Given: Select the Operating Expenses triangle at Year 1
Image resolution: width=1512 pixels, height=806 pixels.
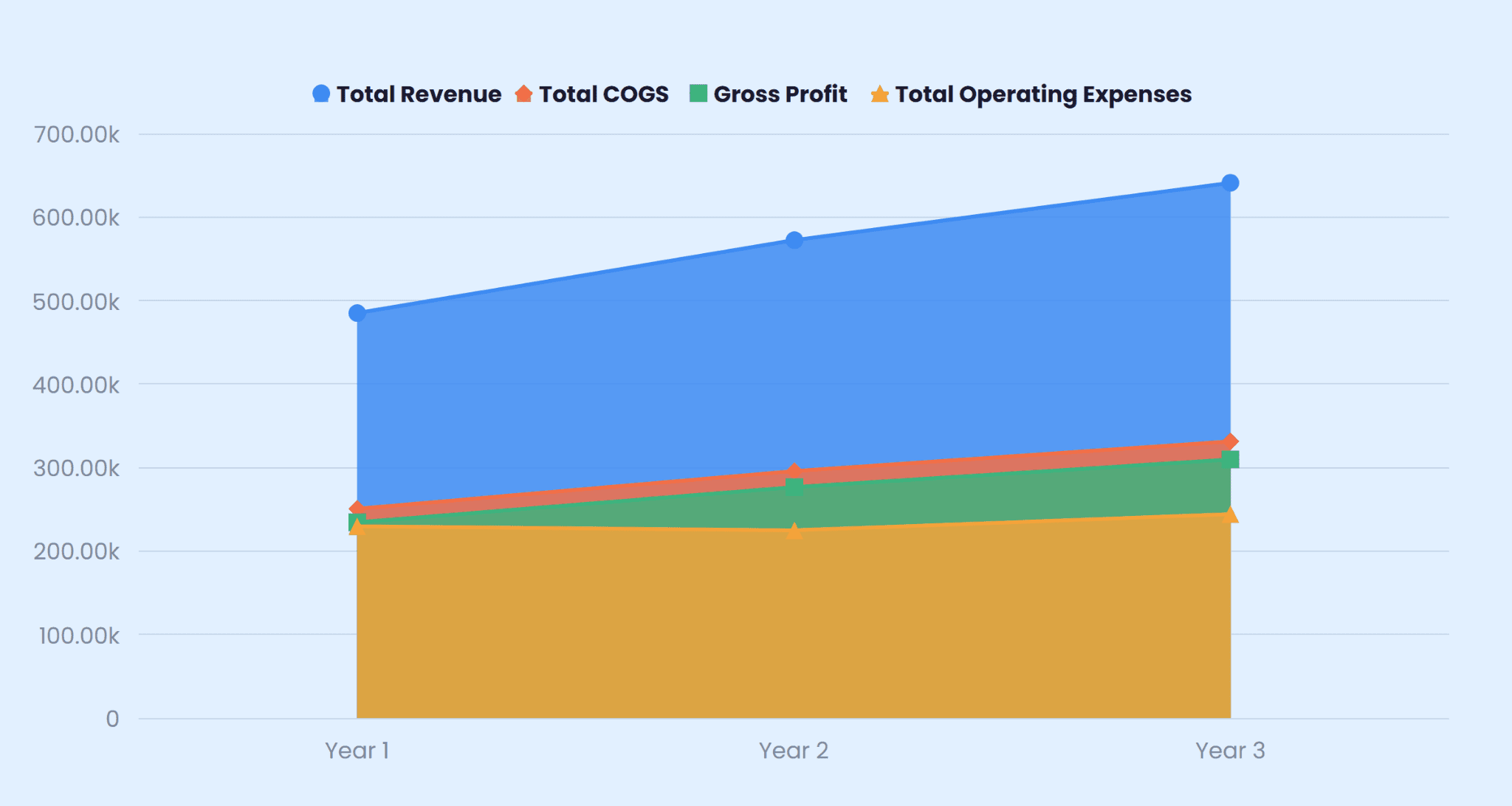Looking at the screenshot, I should click(x=357, y=526).
